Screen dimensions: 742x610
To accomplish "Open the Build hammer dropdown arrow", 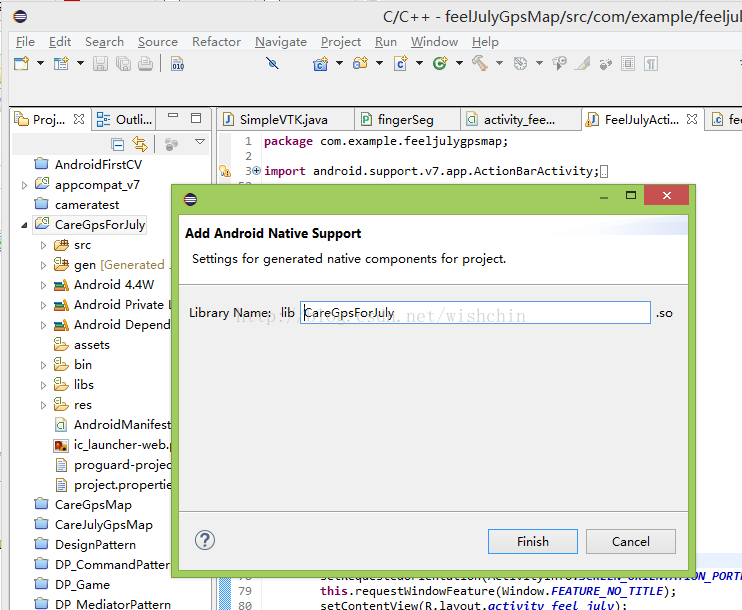I will pos(499,63).
